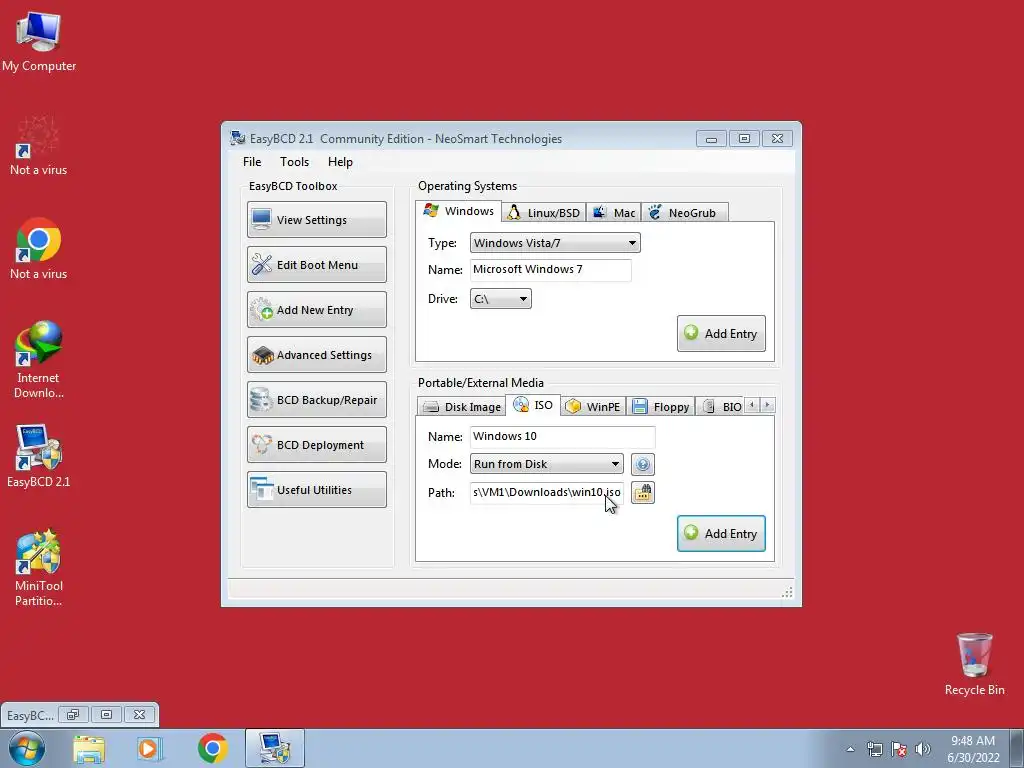Open My Computer desktop icon
Image resolution: width=1024 pixels, height=768 pixels.
point(39,42)
